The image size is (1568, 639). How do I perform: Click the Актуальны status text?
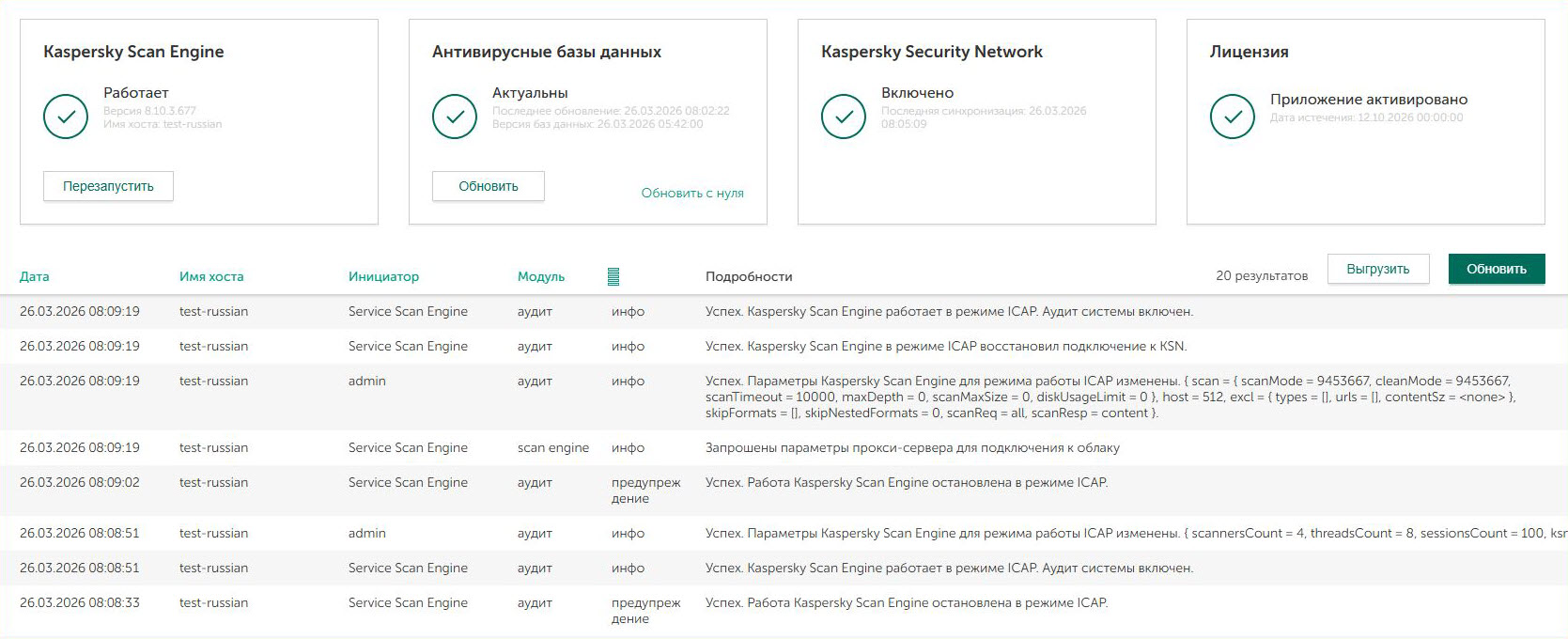[530, 92]
